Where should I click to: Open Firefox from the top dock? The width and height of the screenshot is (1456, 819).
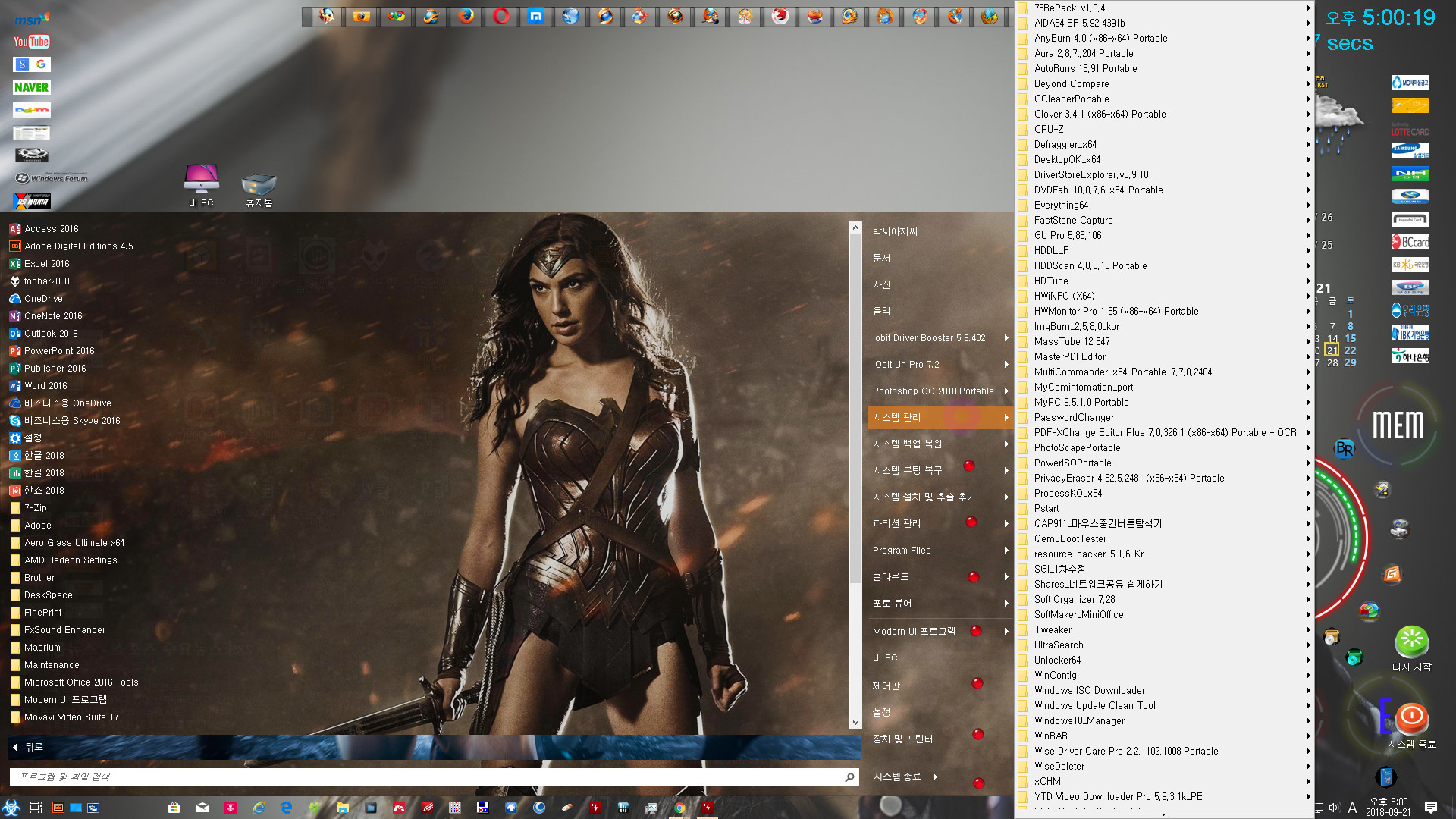[x=466, y=16]
